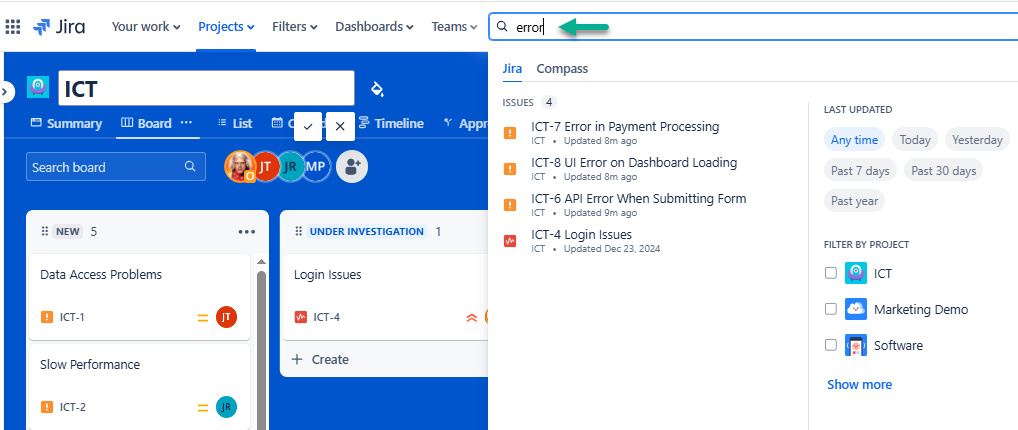1018x430 pixels.
Task: Open the Projects dropdown menu
Action: pos(227,27)
